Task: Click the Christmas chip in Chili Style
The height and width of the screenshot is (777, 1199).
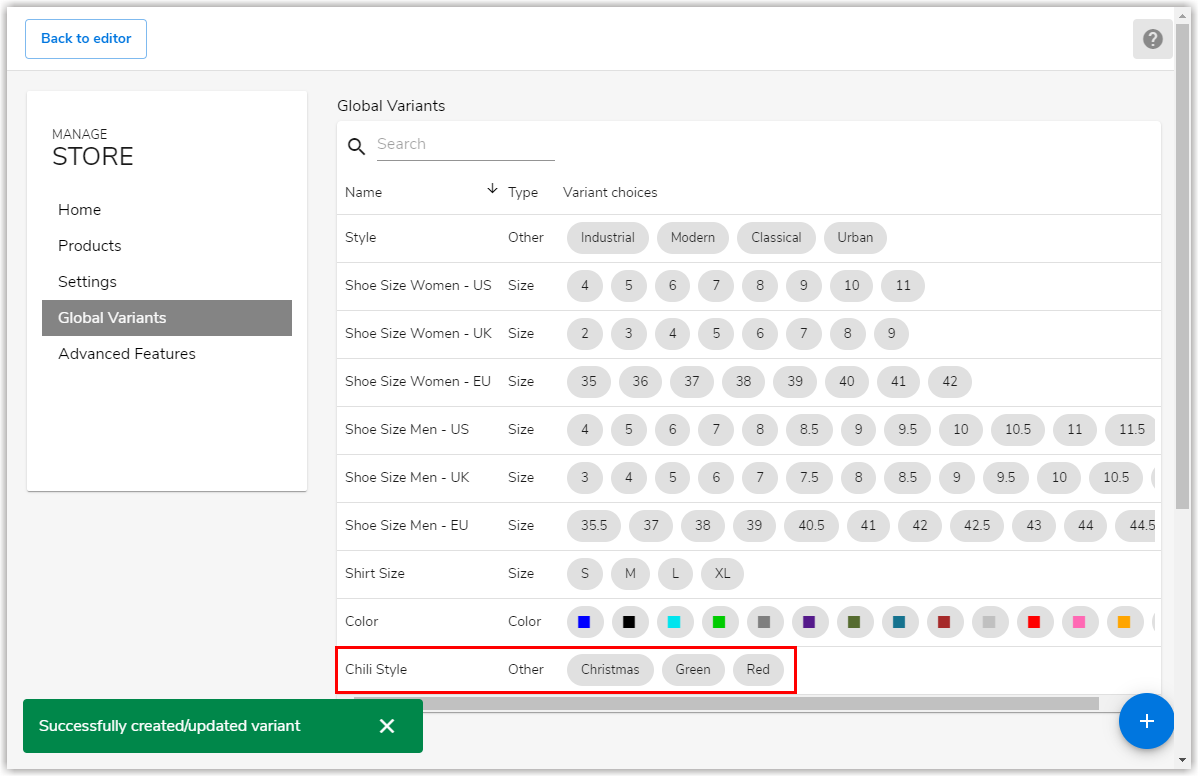Action: pos(610,670)
